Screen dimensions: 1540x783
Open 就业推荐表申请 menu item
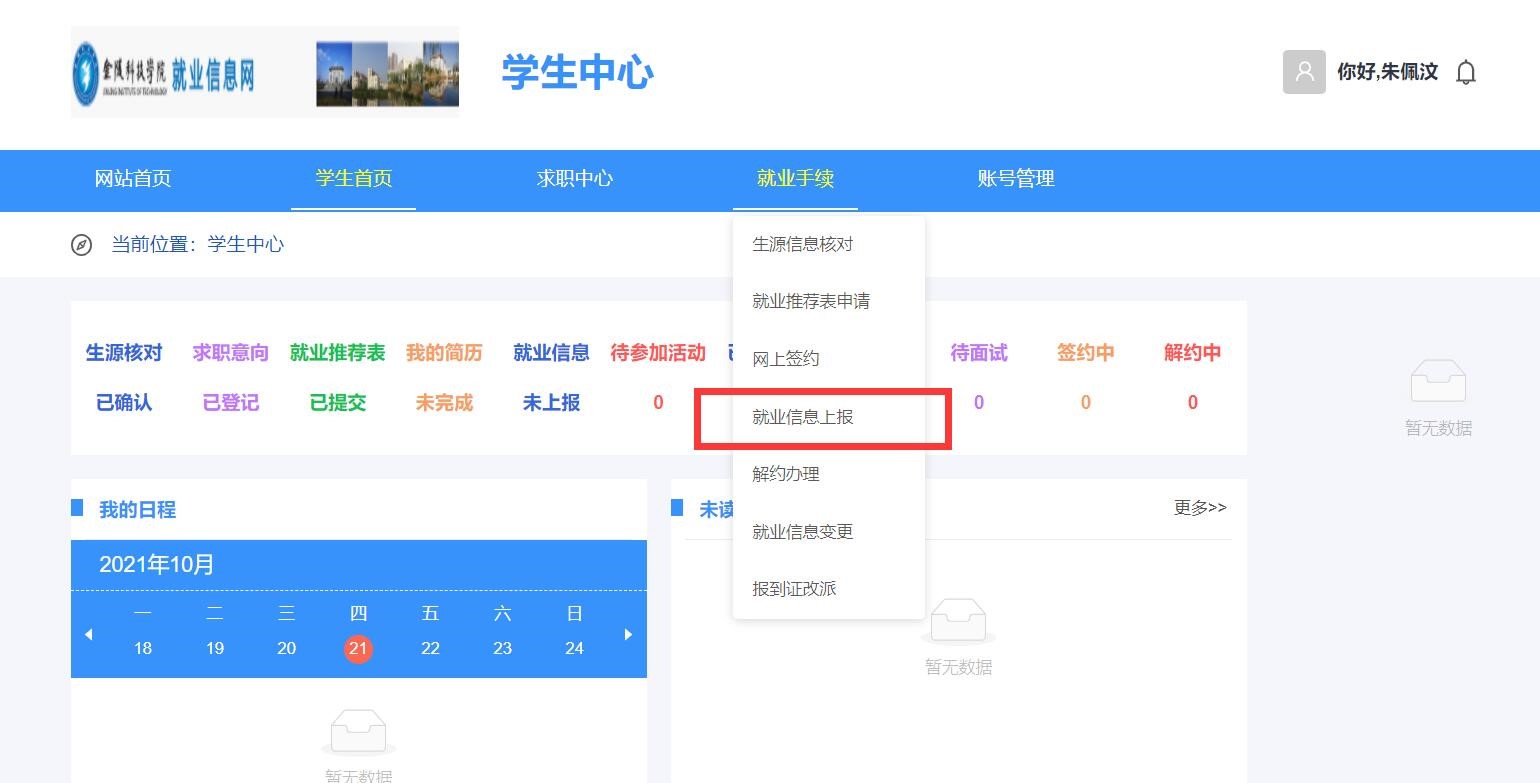pos(811,301)
